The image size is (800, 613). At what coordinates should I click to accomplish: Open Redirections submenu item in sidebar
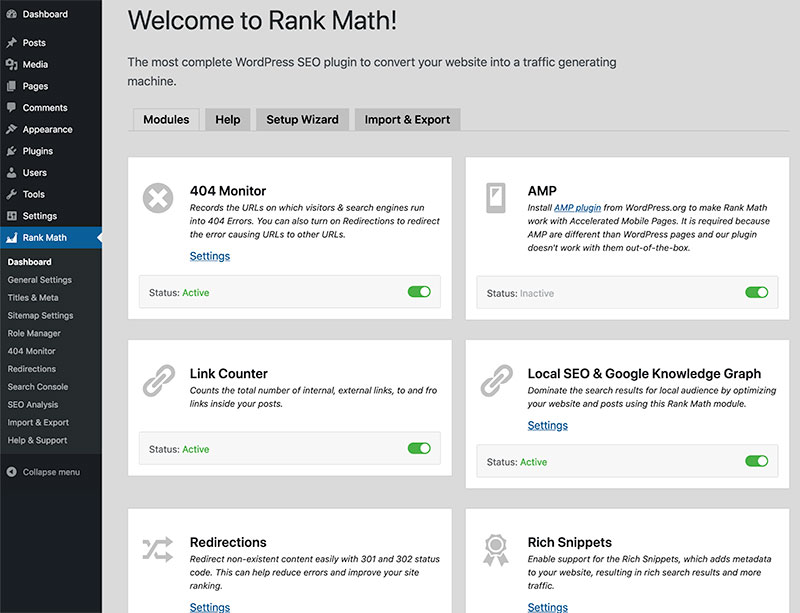[32, 369]
